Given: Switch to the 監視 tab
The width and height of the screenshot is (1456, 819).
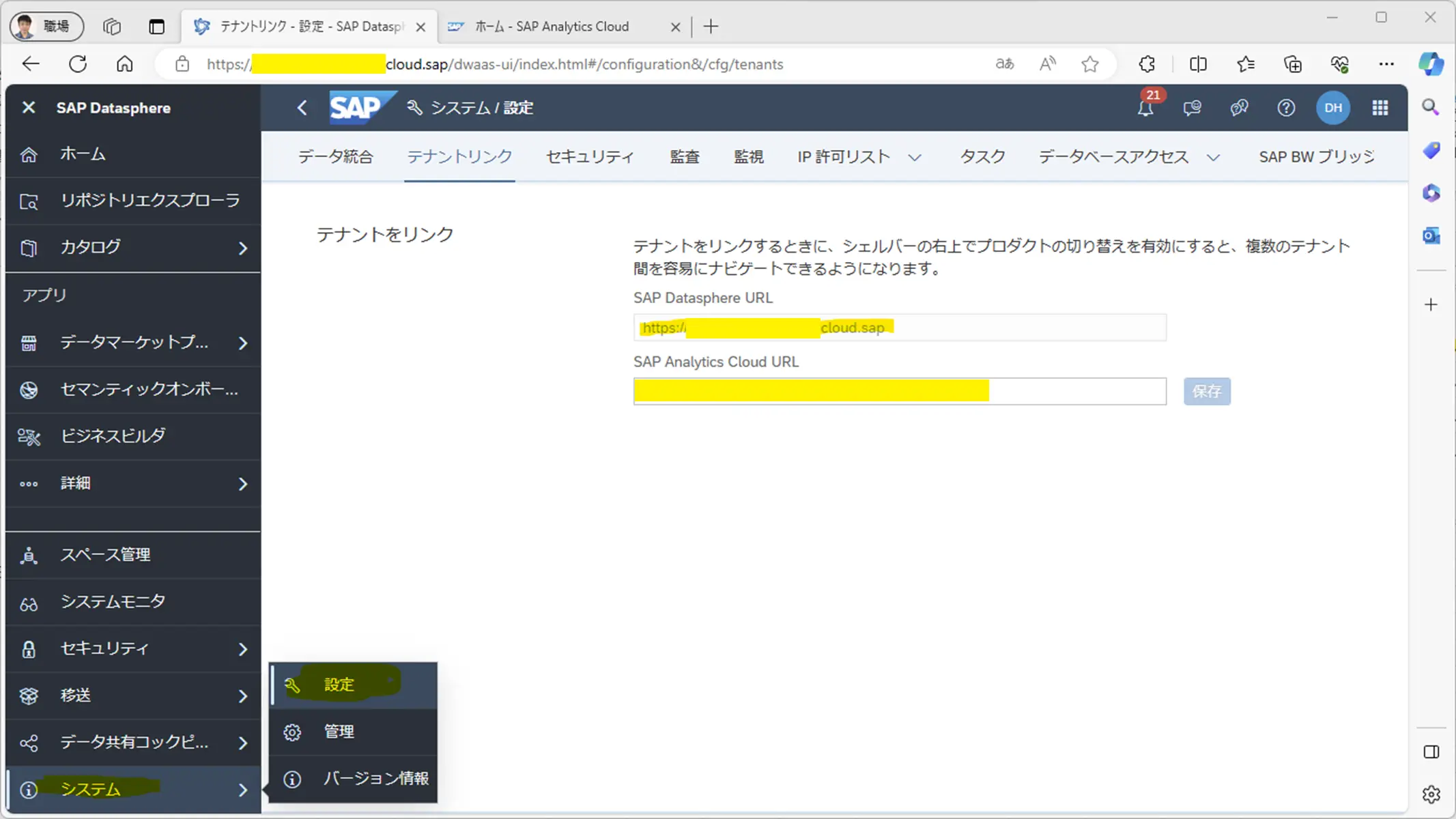Looking at the screenshot, I should [749, 157].
